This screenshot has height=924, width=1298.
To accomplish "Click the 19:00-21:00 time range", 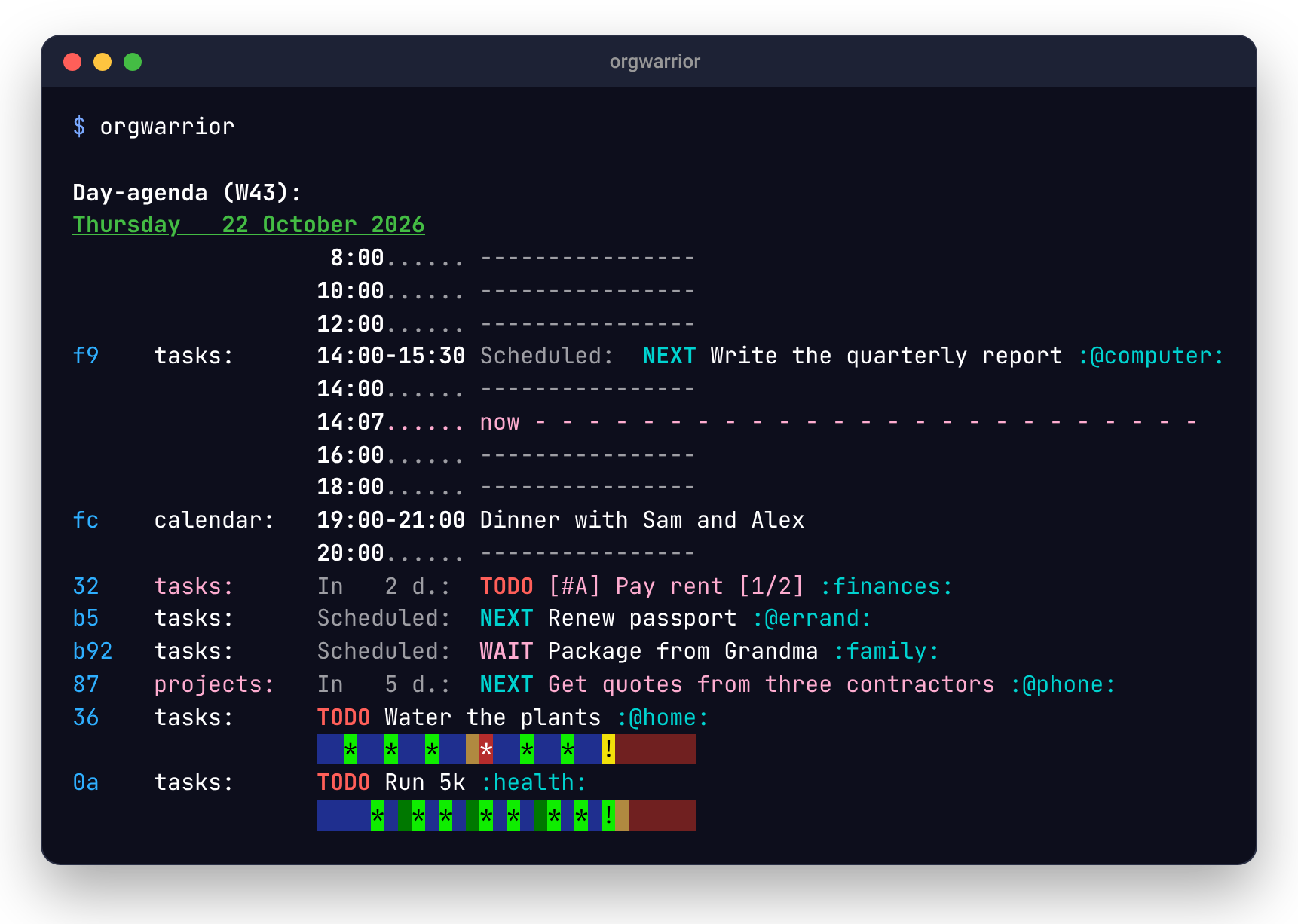I will point(391,520).
